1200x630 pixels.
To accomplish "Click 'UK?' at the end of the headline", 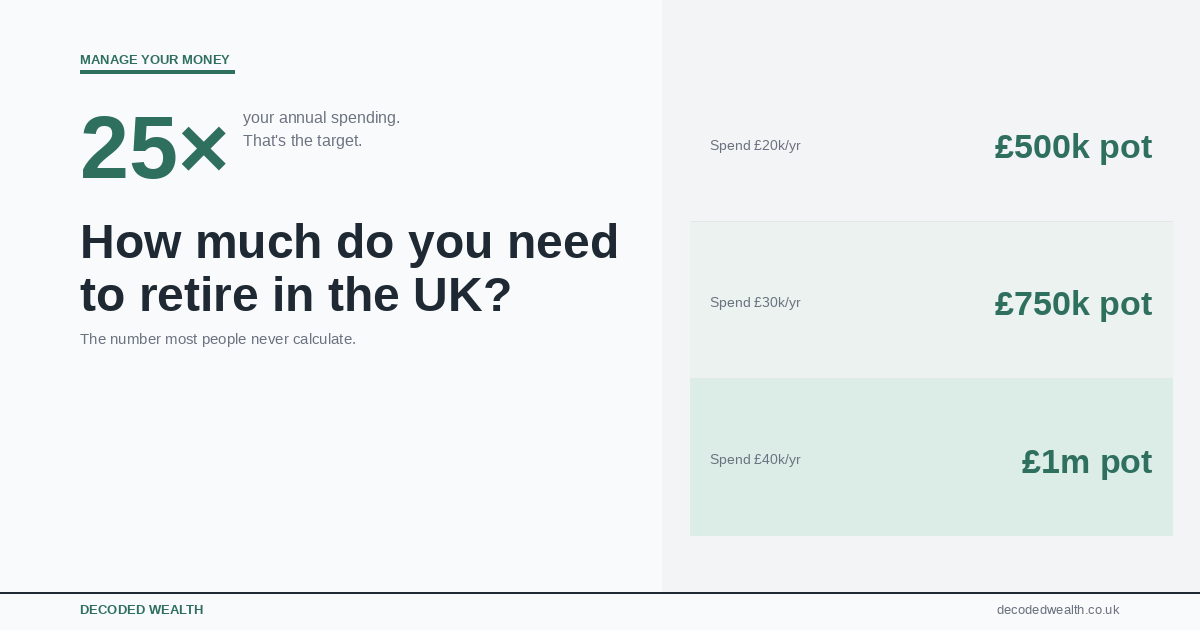I will tap(462, 295).
